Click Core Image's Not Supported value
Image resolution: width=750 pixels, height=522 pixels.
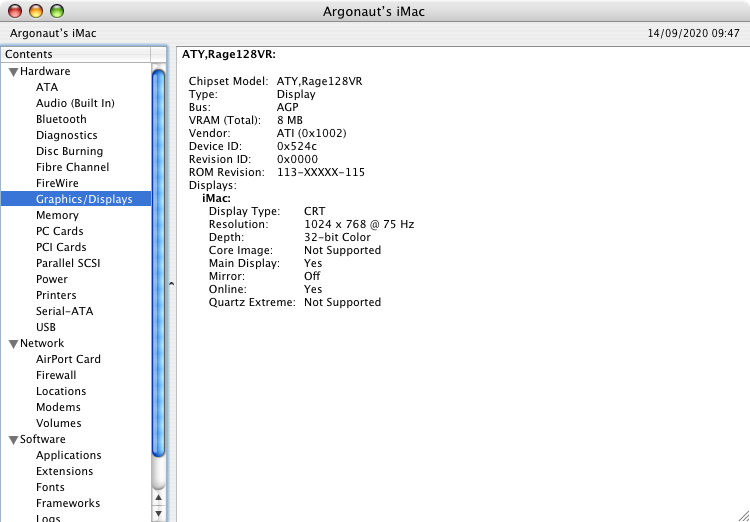342,250
